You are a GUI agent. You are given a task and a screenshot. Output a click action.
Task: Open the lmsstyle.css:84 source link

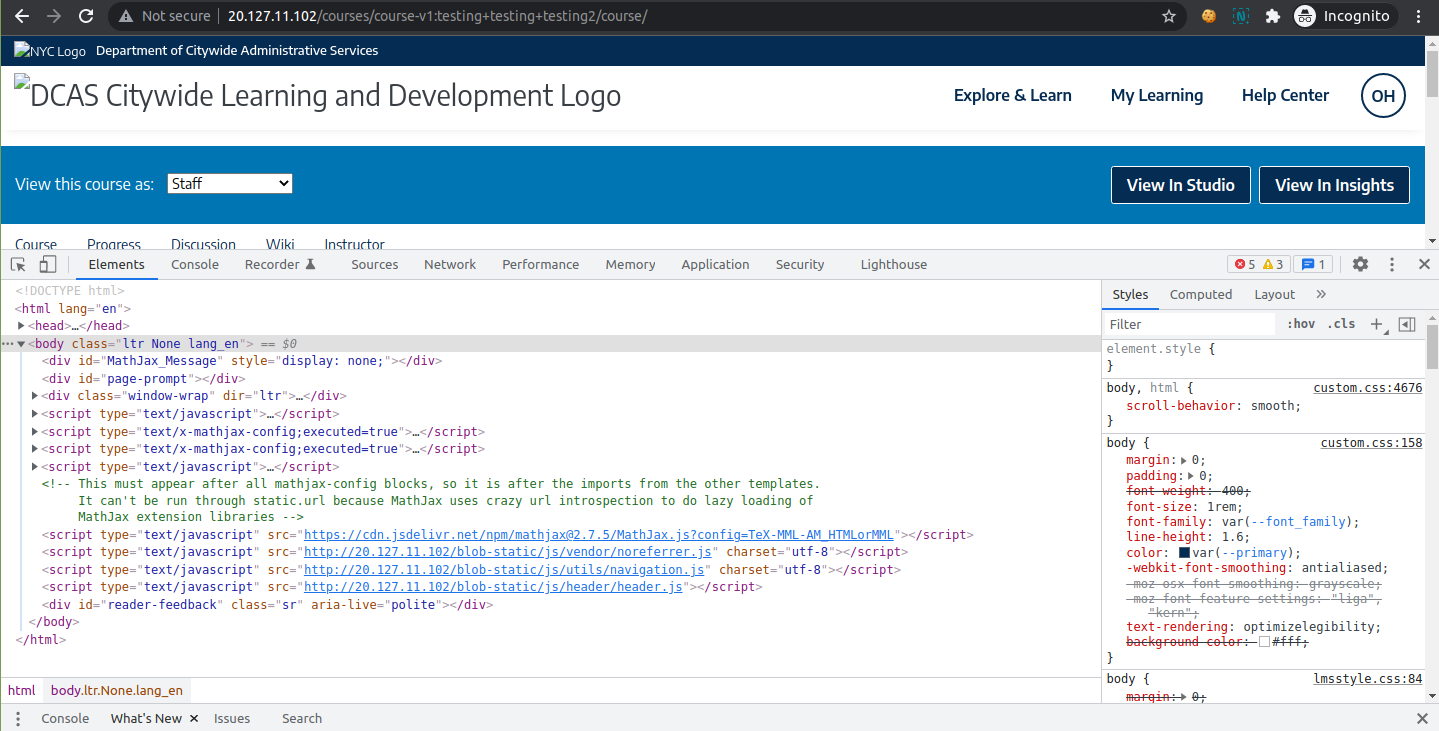pyautogui.click(x=1368, y=679)
